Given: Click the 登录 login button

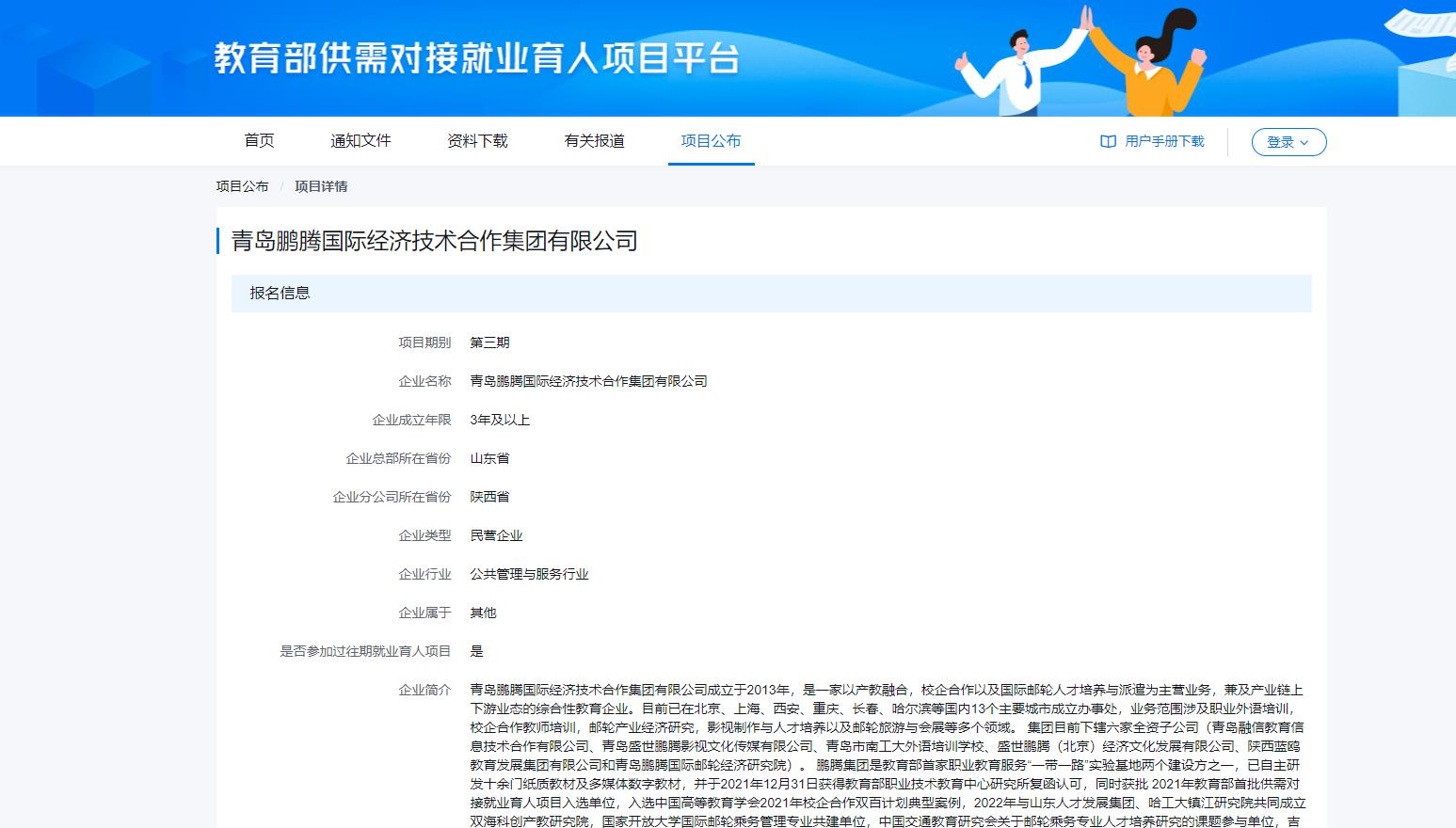Looking at the screenshot, I should 1281,142.
